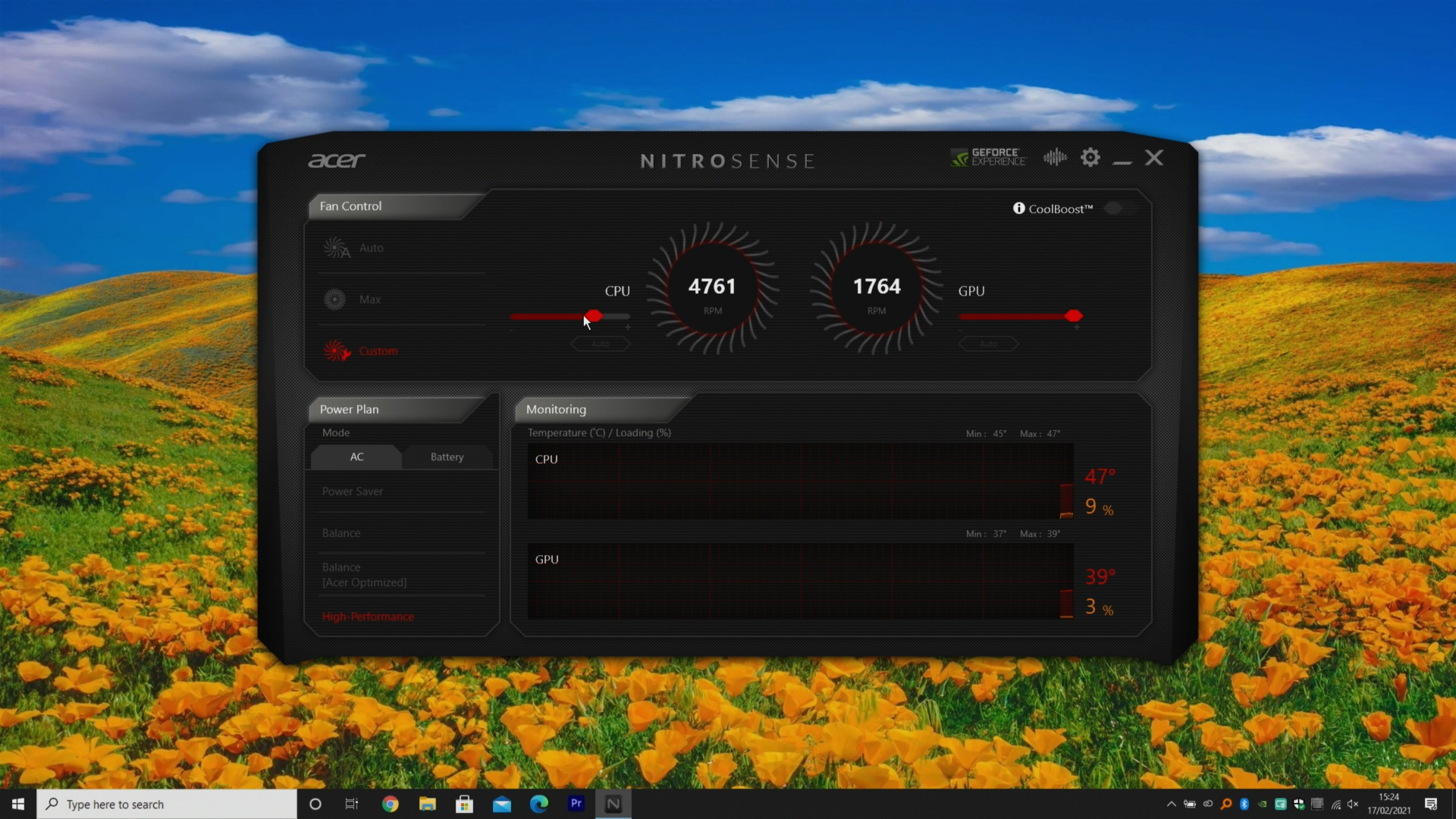Choose the Balance [Acer Optimized] plan
Viewport: 1456px width, 819px height.
point(364,574)
